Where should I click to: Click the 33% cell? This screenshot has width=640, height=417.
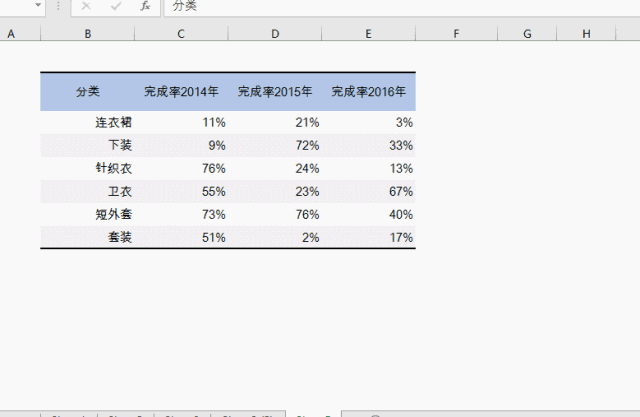tap(368, 145)
